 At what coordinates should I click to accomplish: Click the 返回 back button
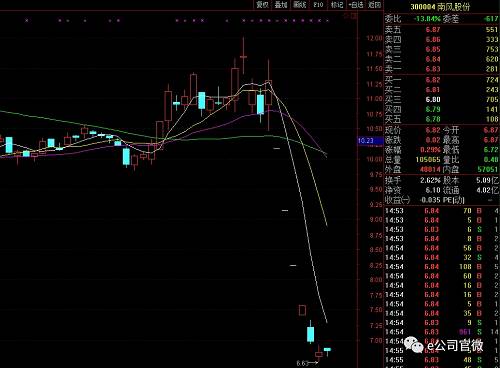tap(374, 5)
